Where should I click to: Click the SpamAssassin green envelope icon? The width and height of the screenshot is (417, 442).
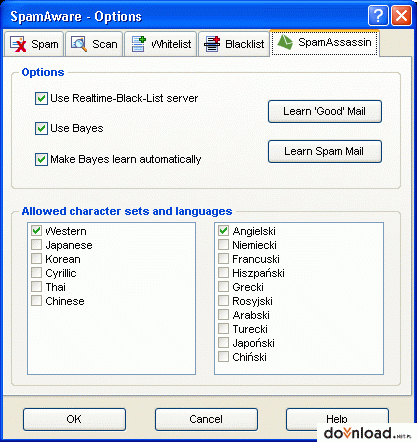pos(285,43)
